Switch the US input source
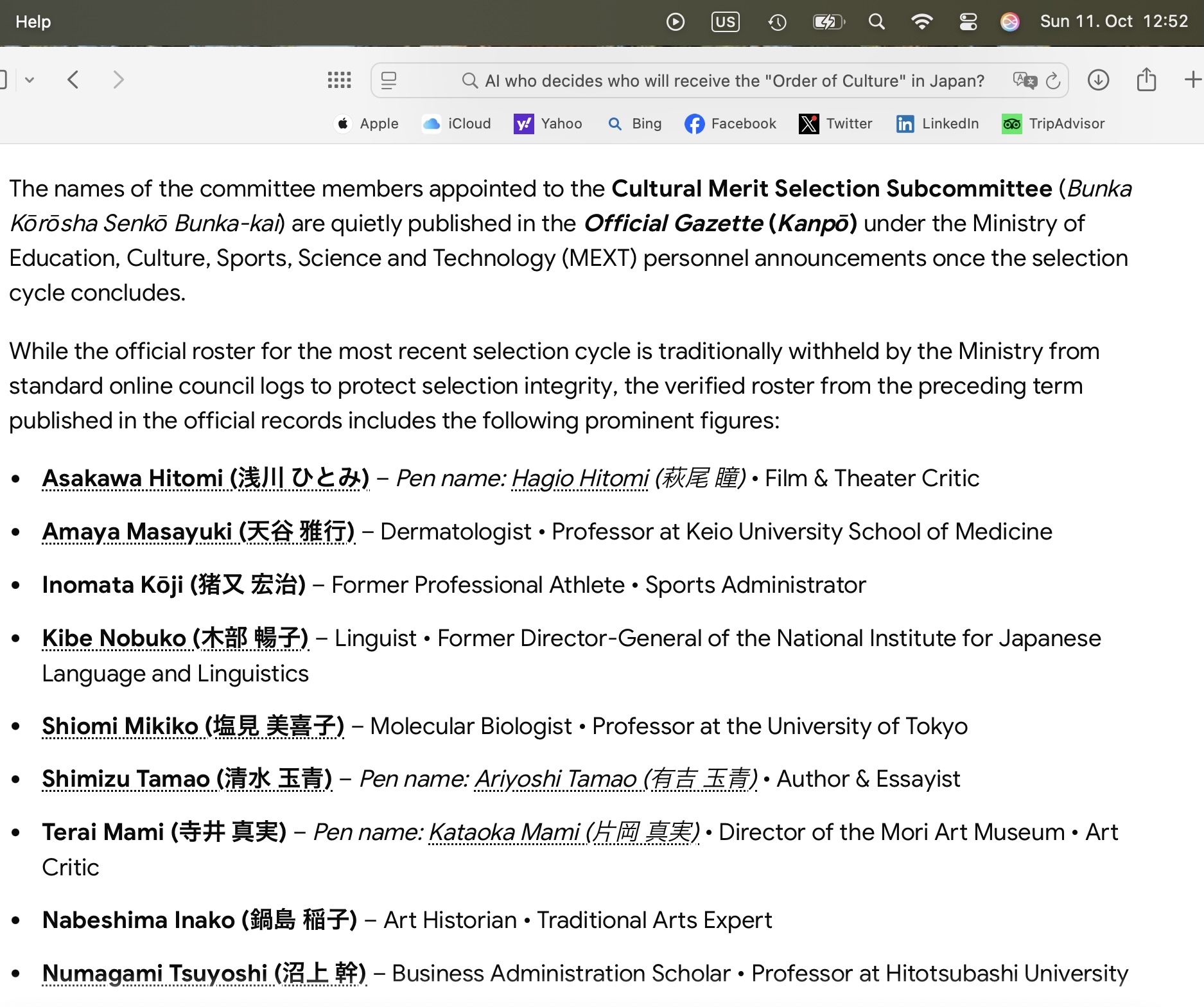Screen dimensions: 1204x1007 pos(726,22)
